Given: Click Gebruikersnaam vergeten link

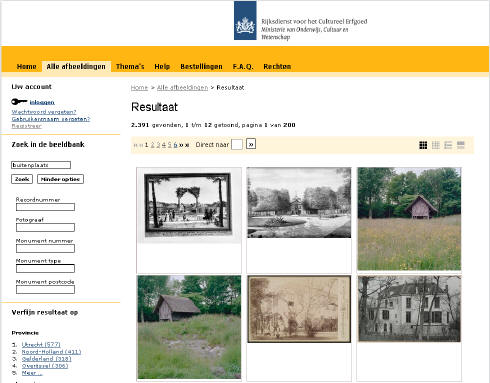Looking at the screenshot, I should click(x=51, y=119).
